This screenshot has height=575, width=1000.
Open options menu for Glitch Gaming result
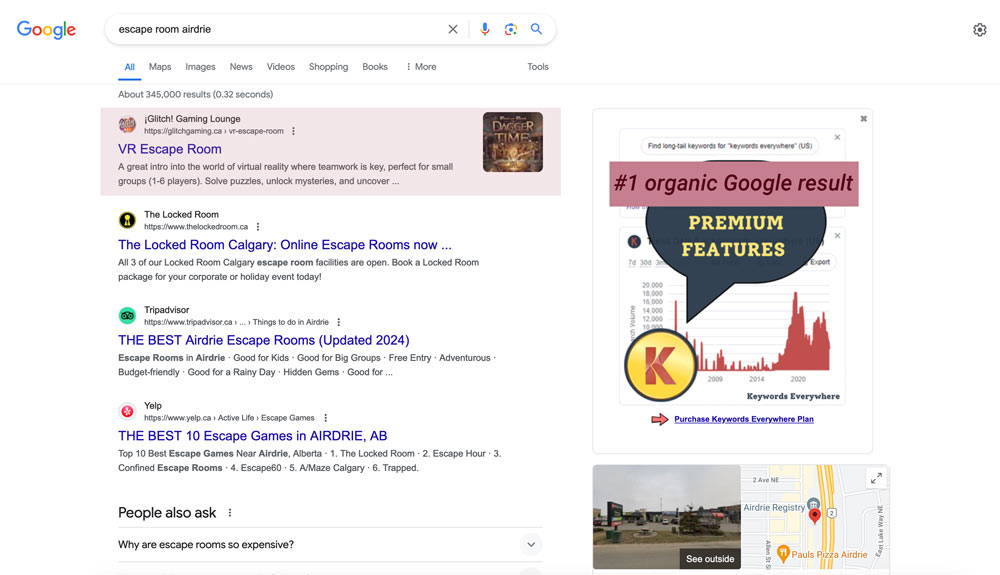click(293, 131)
